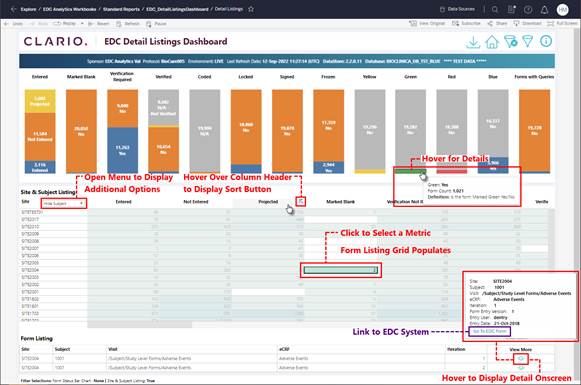
Task: Click the Undo toolbar button
Action: click(x=14, y=24)
